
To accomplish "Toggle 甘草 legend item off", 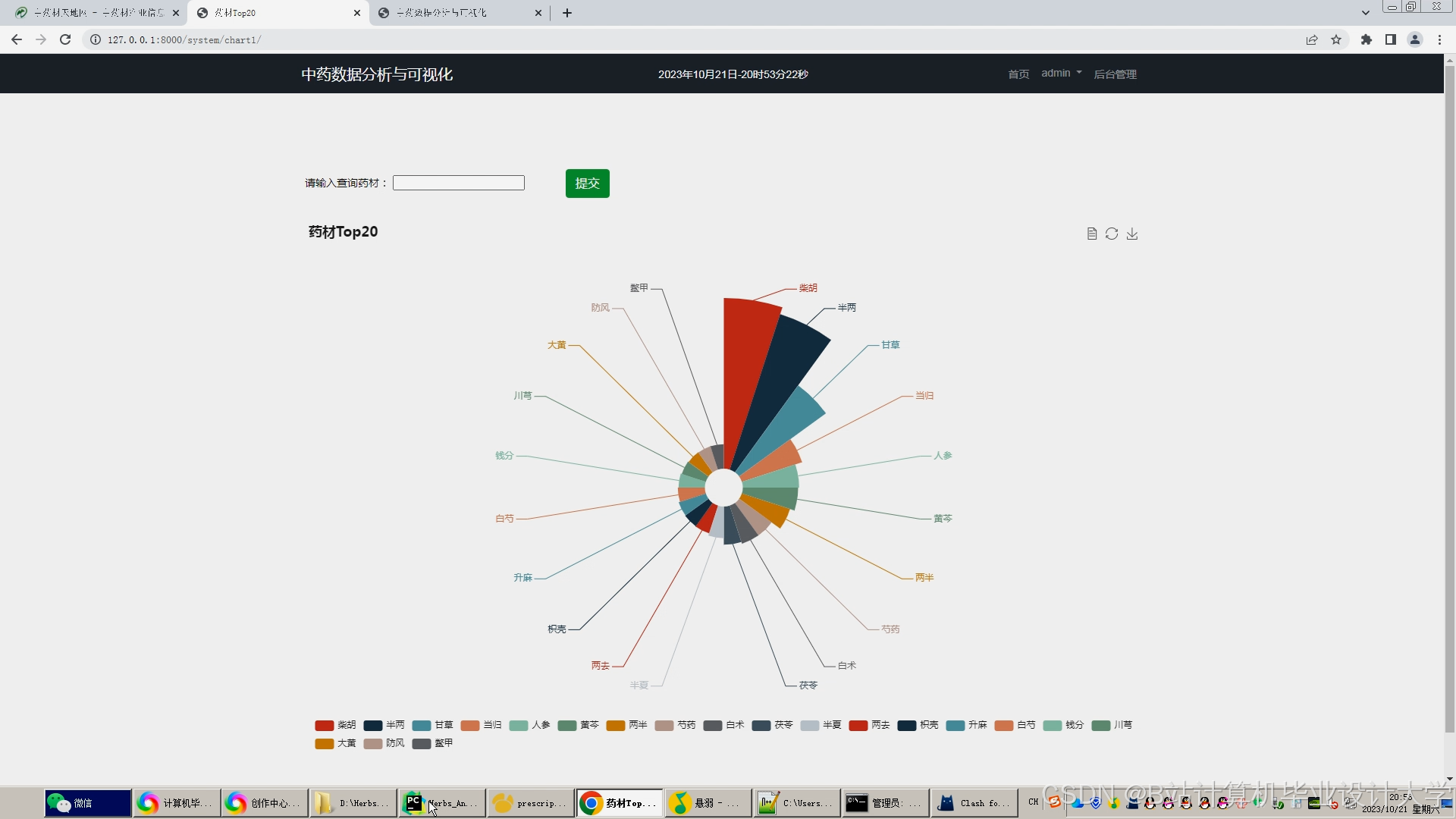I will (432, 725).
